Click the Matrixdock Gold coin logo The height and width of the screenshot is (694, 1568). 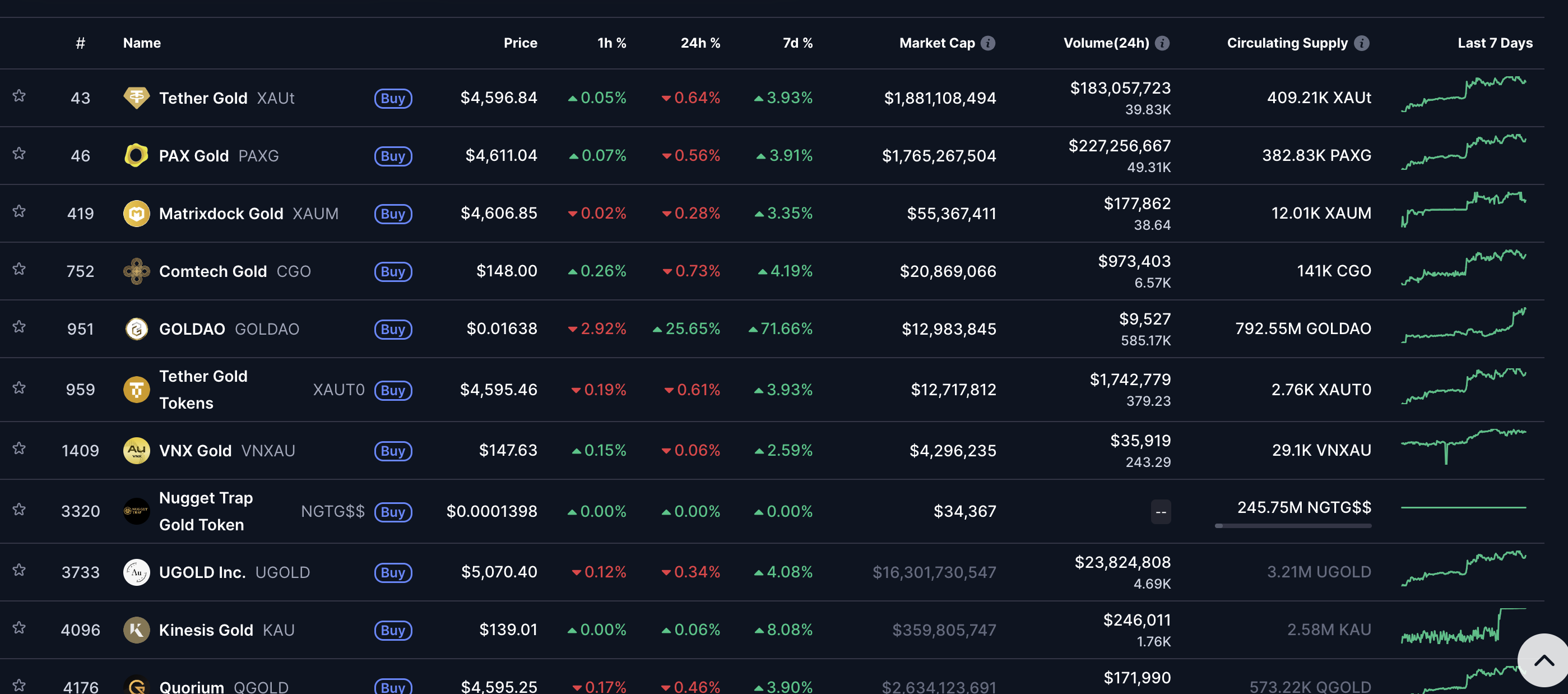(136, 213)
